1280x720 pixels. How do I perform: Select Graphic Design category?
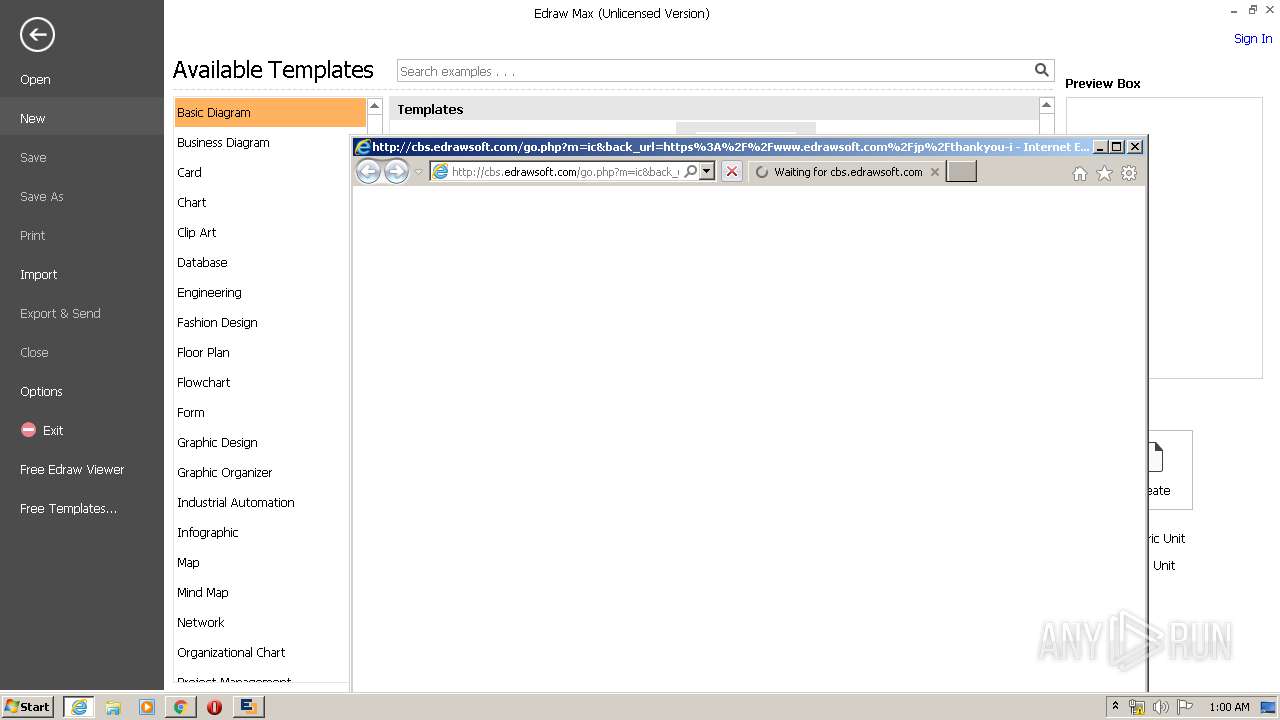pos(262,443)
